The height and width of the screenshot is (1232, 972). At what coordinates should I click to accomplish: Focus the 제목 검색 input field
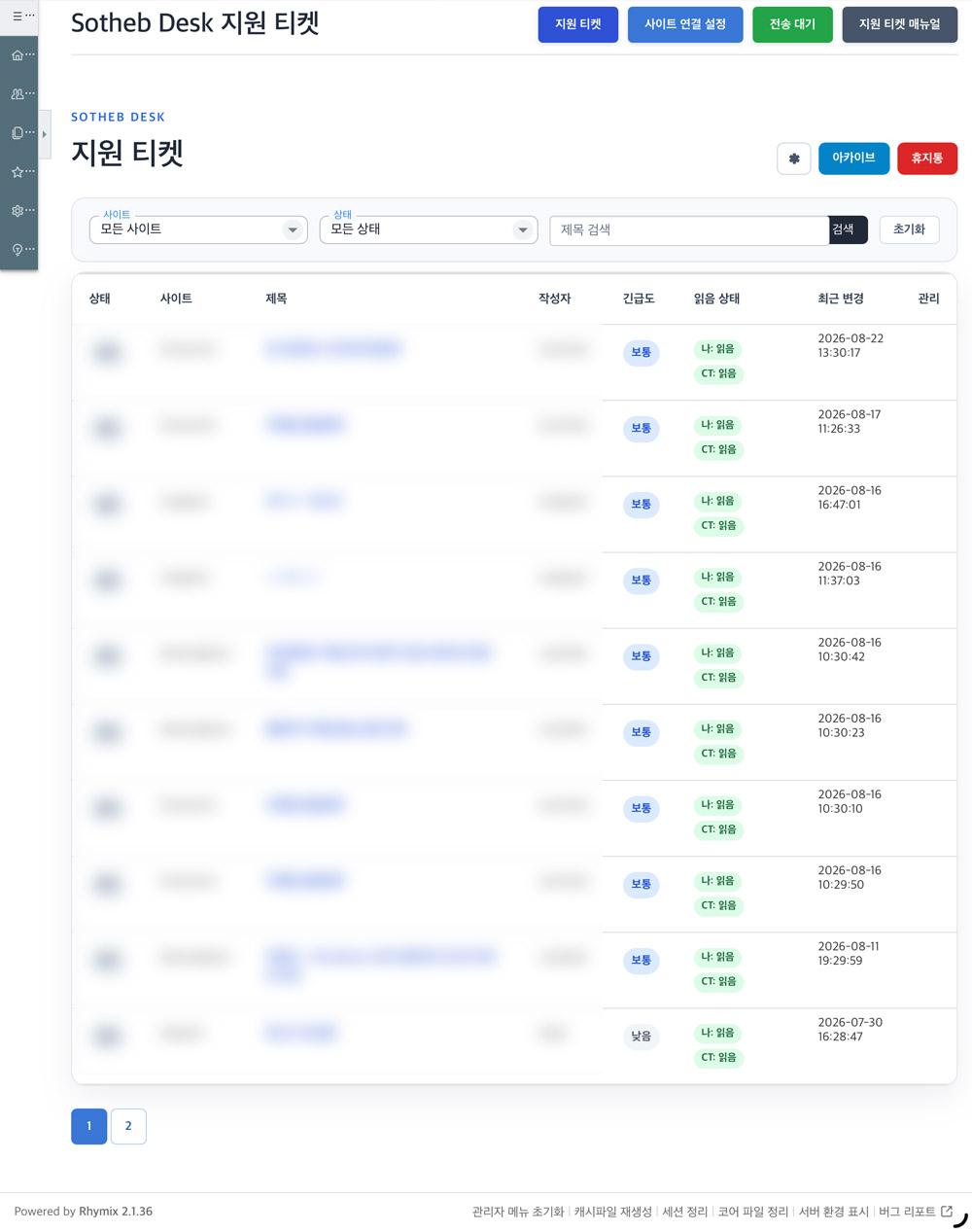click(x=689, y=229)
